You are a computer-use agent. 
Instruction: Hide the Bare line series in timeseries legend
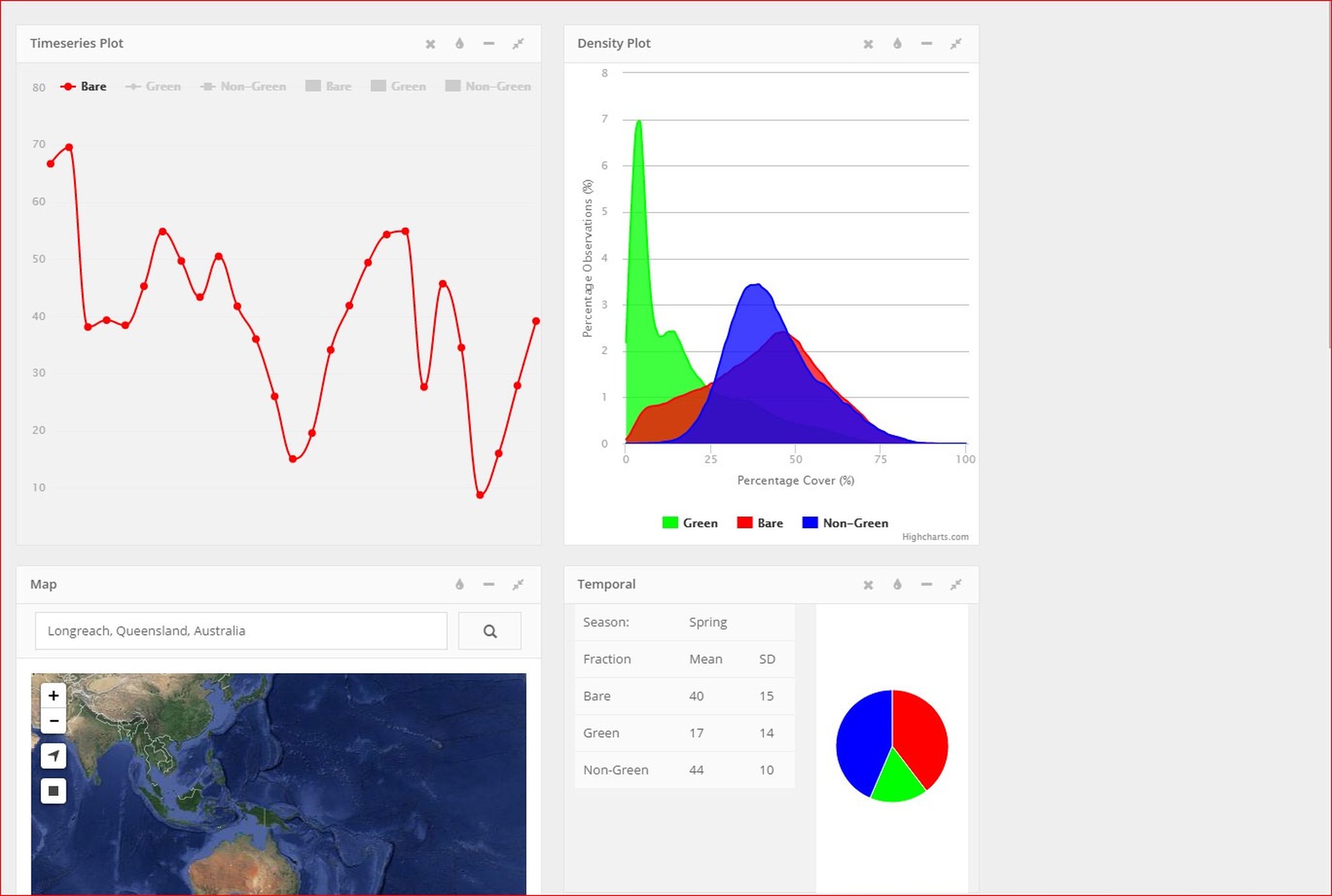coord(93,86)
